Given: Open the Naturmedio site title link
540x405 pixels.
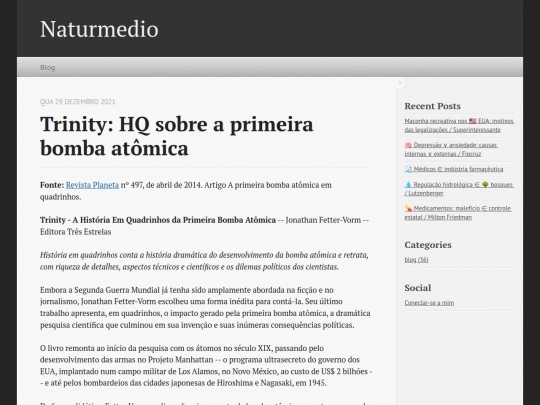Looking at the screenshot, I should coord(99,29).
